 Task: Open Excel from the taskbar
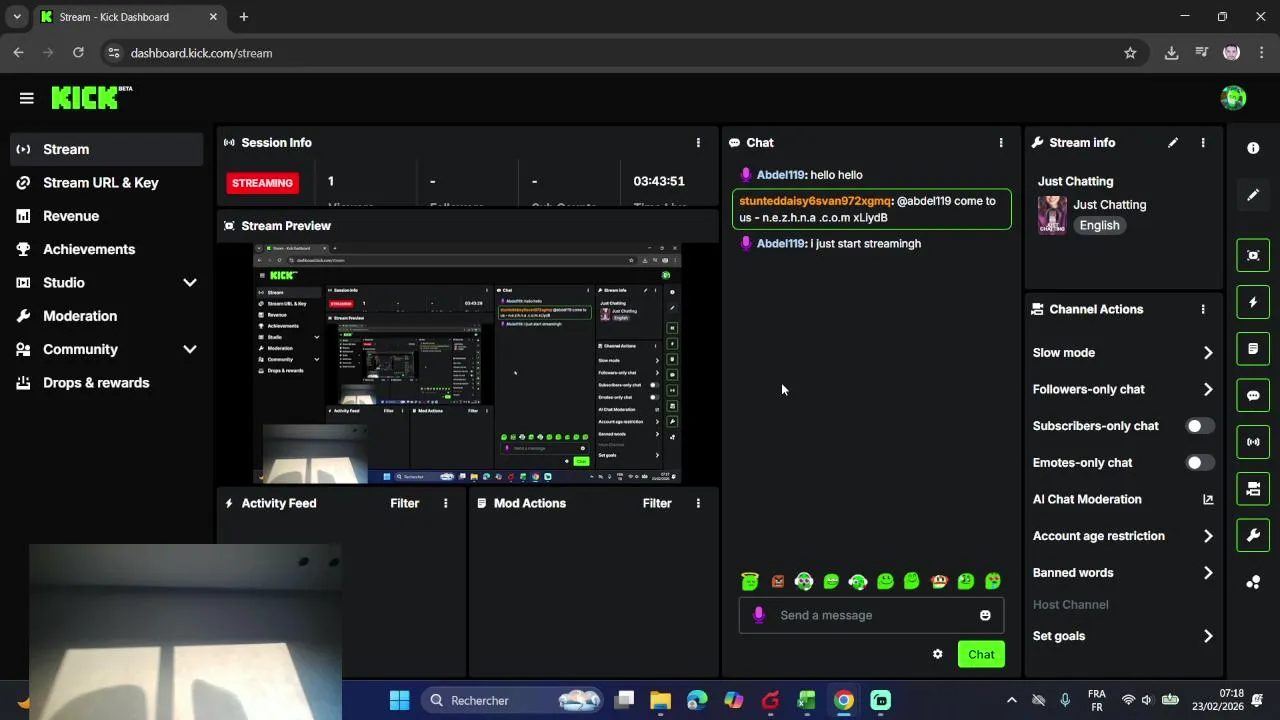pyautogui.click(x=807, y=700)
